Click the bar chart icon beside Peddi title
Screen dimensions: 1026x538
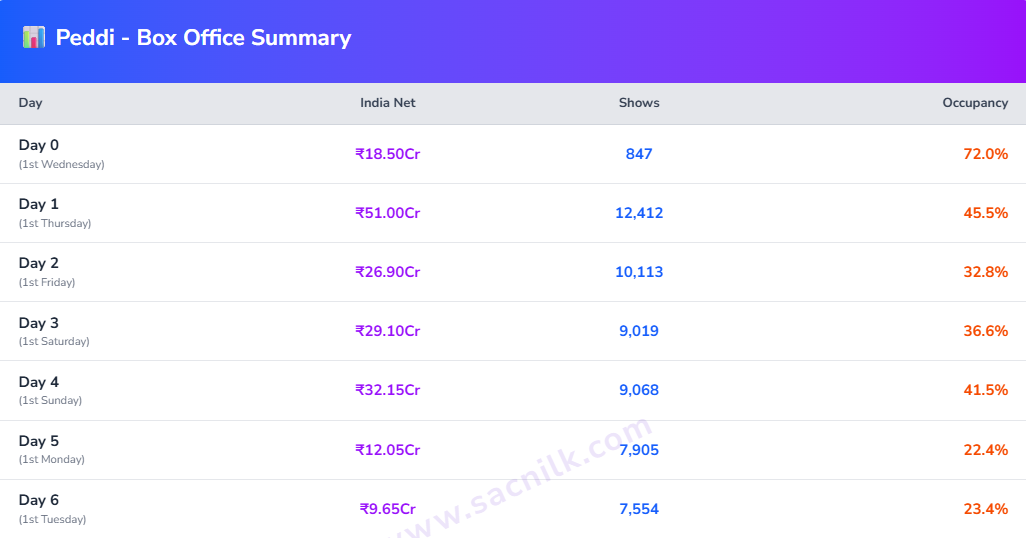[x=33, y=37]
